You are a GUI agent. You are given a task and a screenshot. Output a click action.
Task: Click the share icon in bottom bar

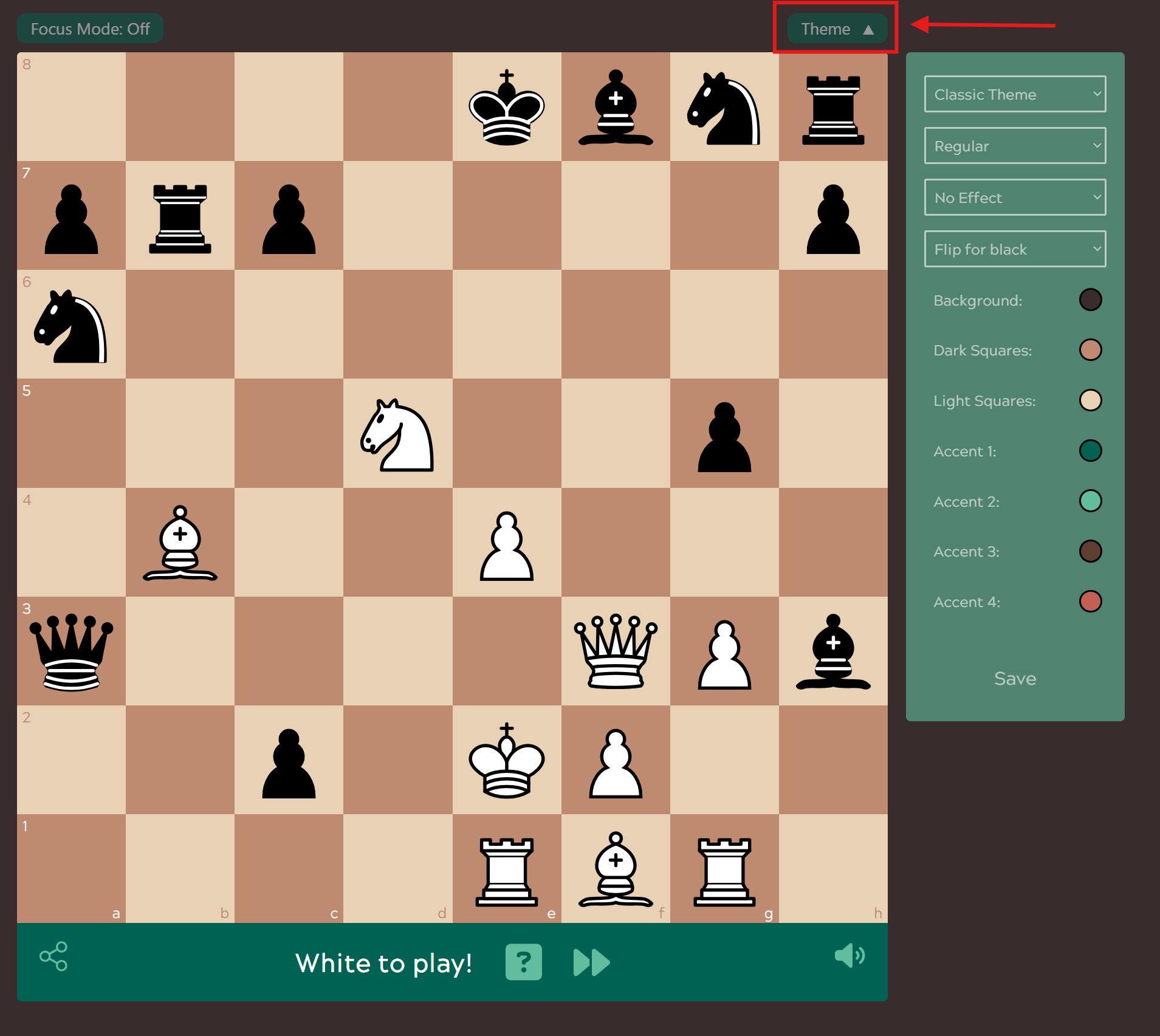tap(53, 956)
